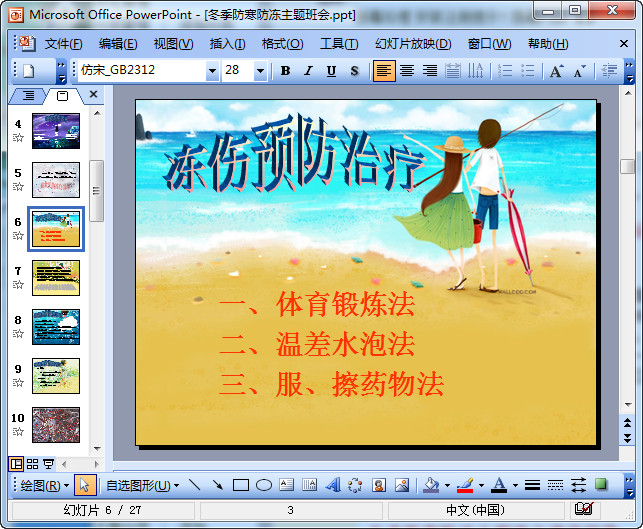
Task: Switch to the Slides thumbnail tab
Action: [62, 96]
